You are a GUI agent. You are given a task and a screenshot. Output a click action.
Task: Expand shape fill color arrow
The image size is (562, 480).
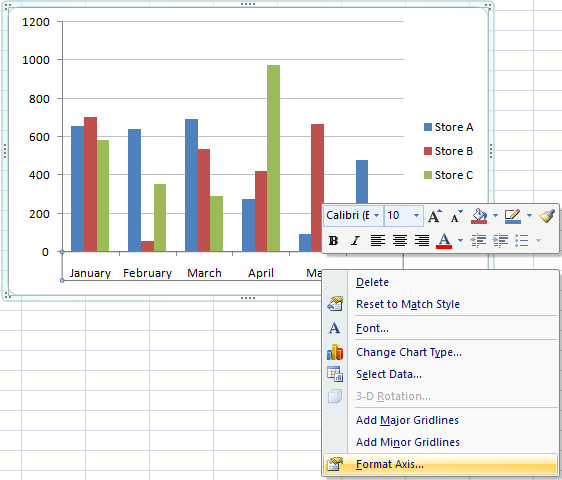pyautogui.click(x=495, y=216)
